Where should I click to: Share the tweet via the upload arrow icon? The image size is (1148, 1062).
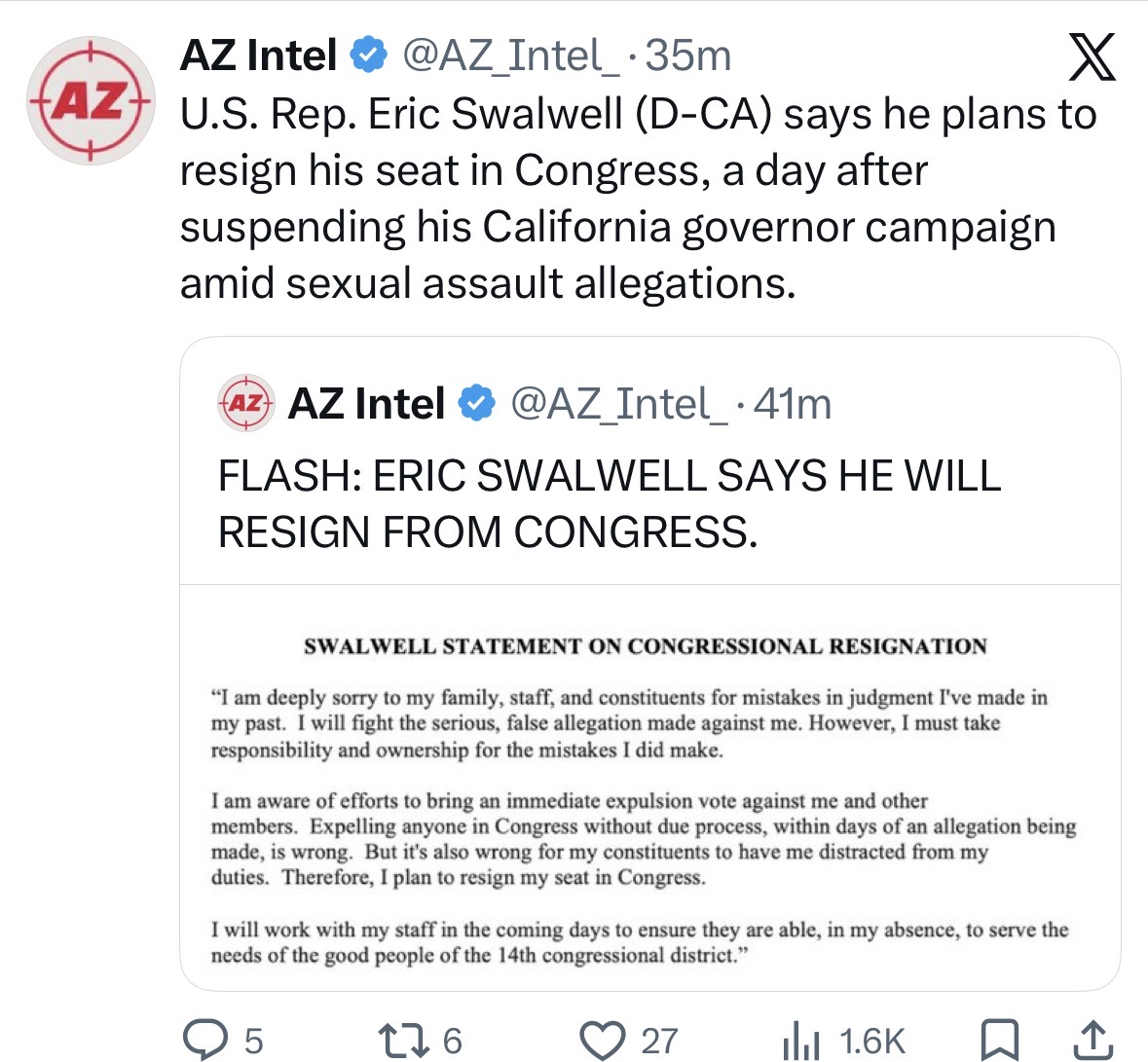tap(1095, 1040)
